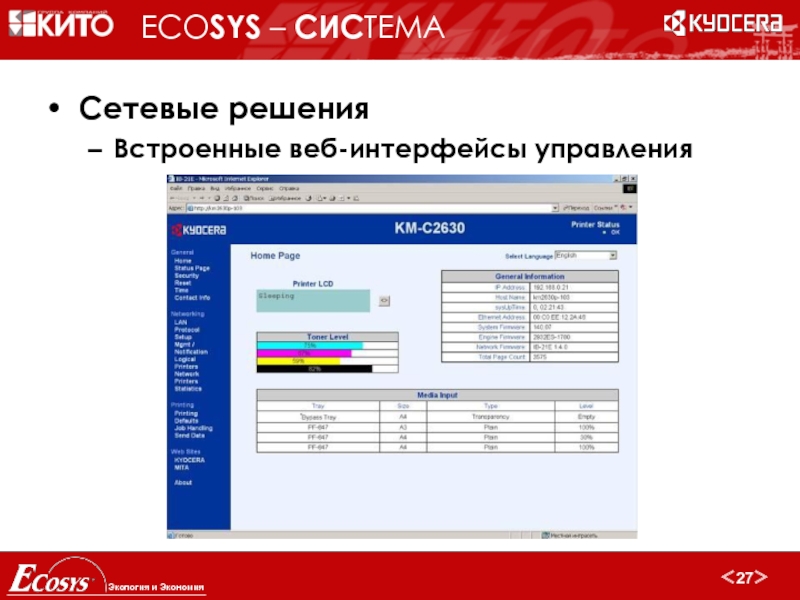This screenshot has height=600, width=800.
Task: Open the Избранное menu in the menu bar
Action: click(x=238, y=188)
